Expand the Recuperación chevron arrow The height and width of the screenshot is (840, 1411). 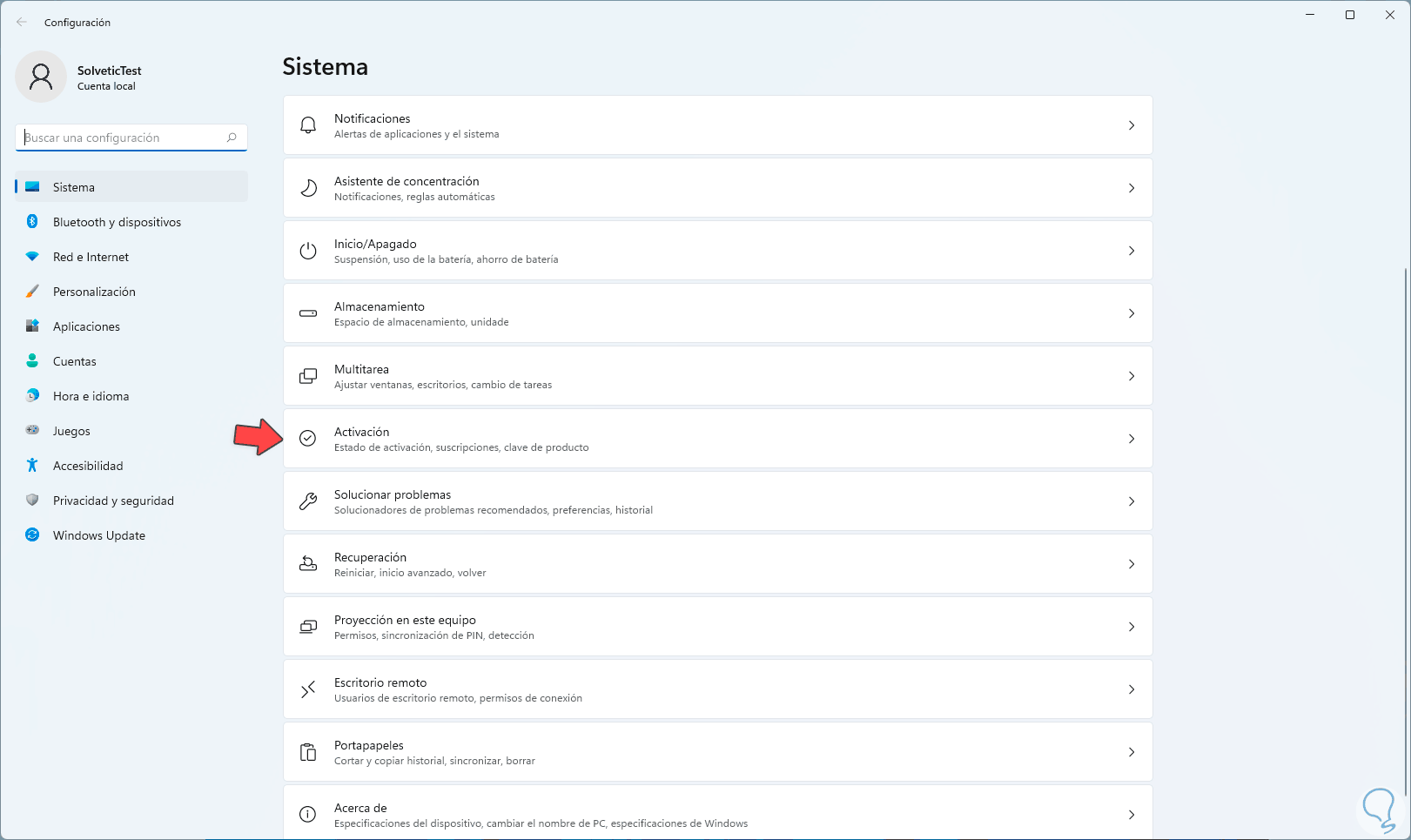click(x=1132, y=564)
